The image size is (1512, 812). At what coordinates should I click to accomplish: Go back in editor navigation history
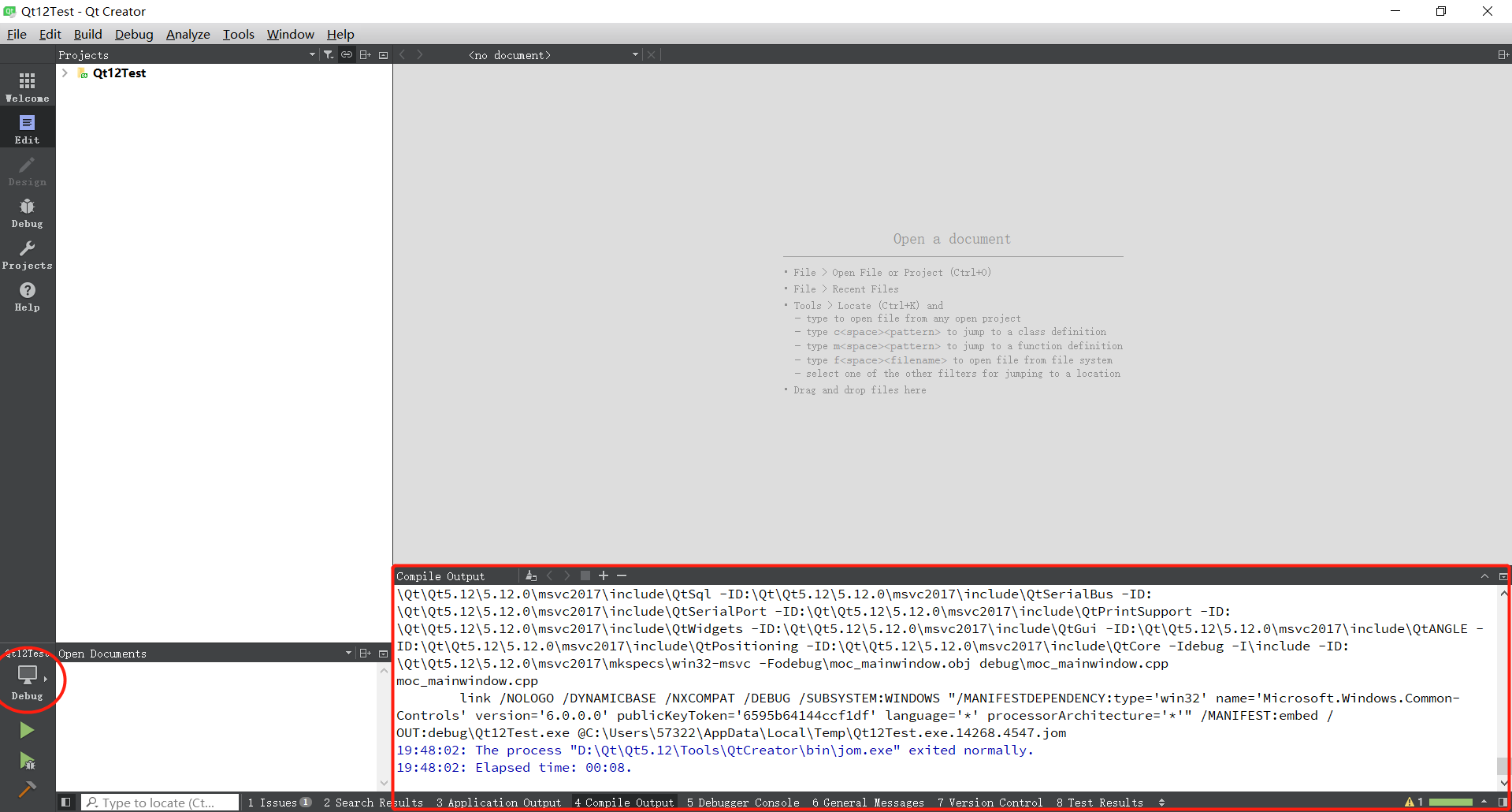pos(403,54)
